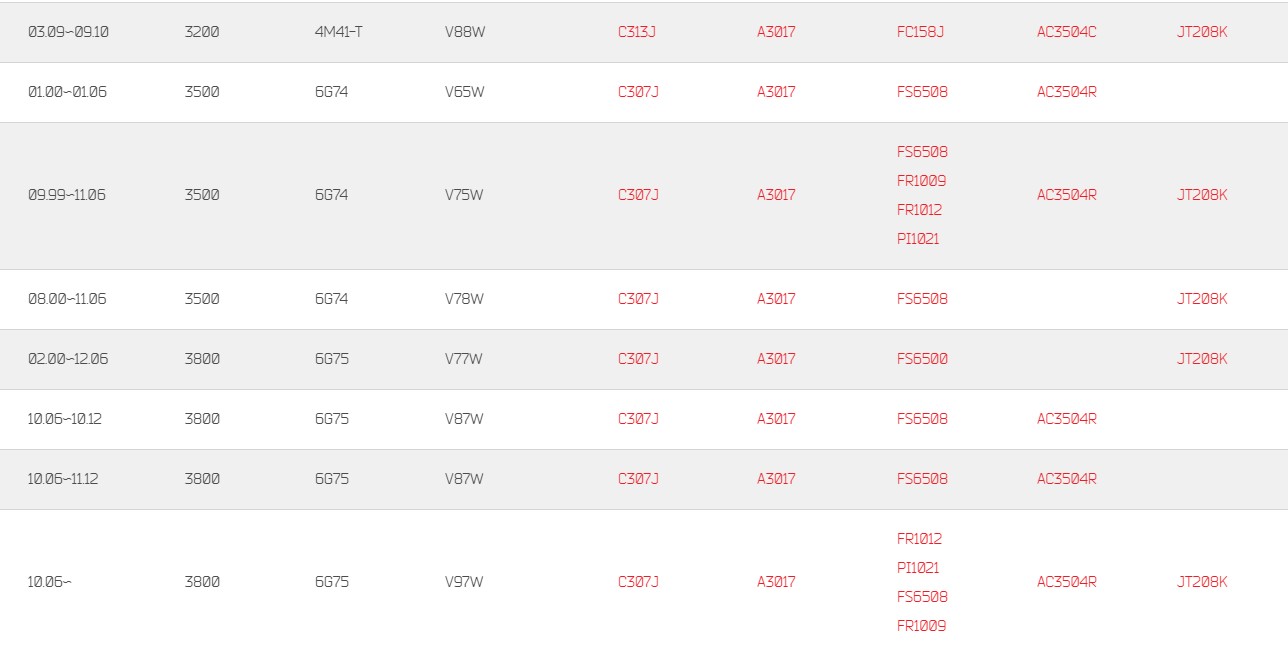Select FS6508 in the V78W row
This screenshot has height=656, width=1288.
click(x=922, y=299)
